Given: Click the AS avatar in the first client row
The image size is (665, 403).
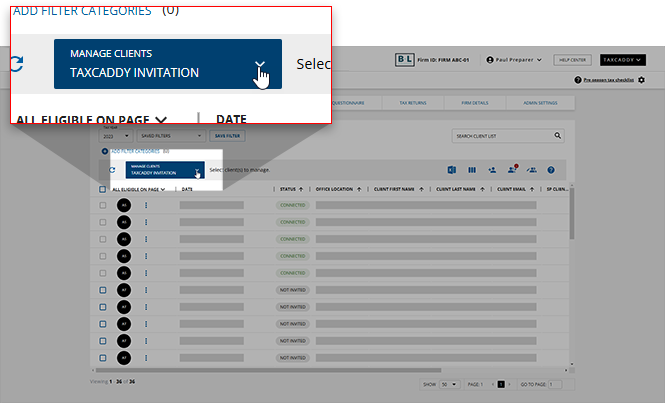Looking at the screenshot, I should coord(124,205).
